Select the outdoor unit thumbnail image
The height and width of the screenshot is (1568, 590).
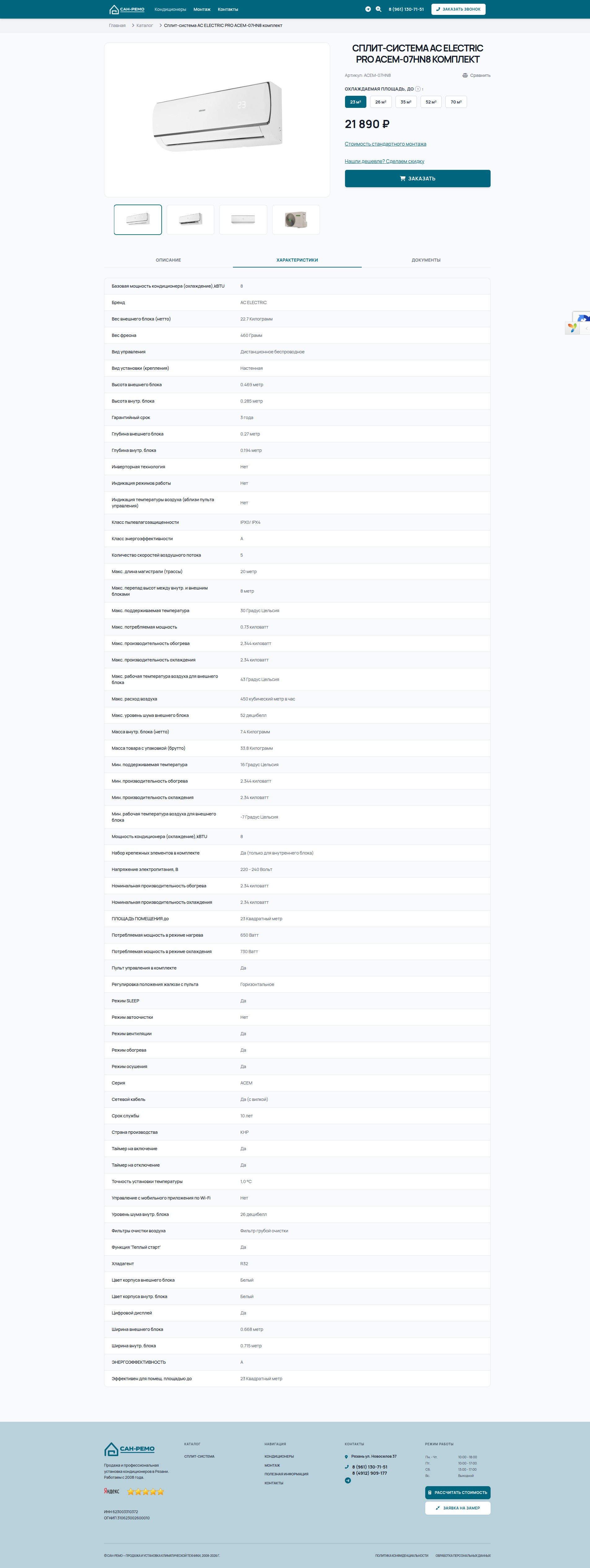tap(295, 220)
